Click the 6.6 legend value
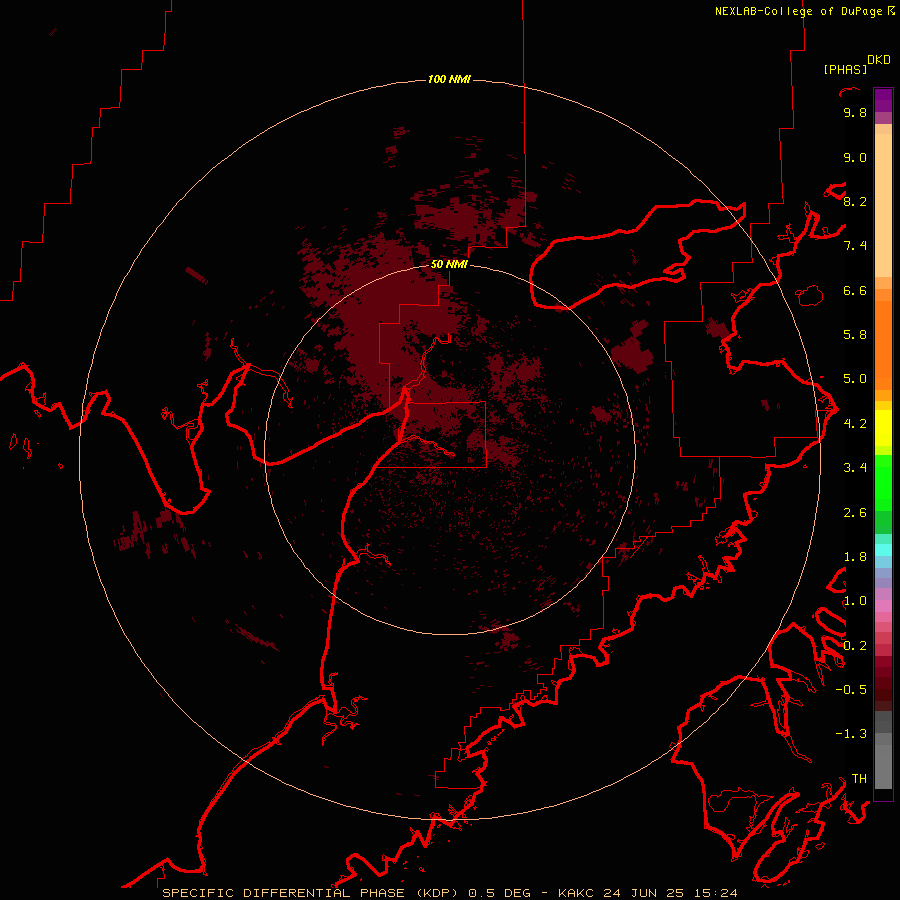 click(x=855, y=290)
